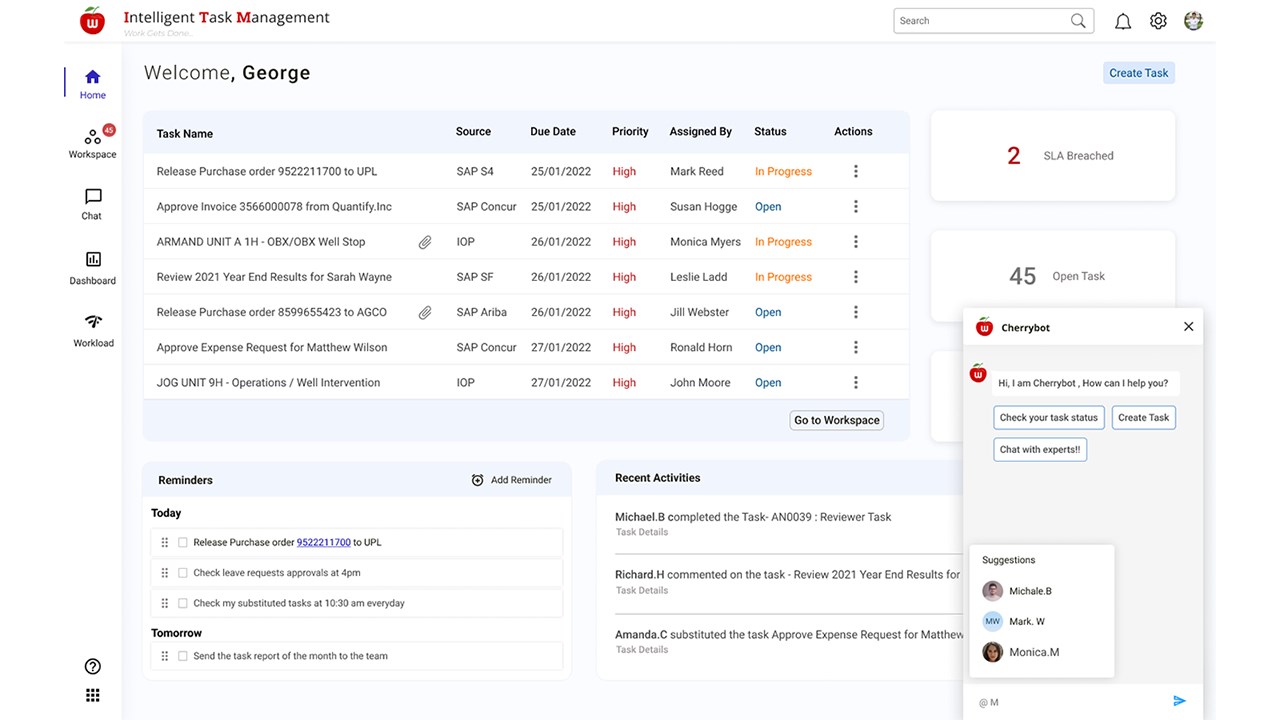The image size is (1280, 720).
Task: Click the search magnifier icon
Action: pyautogui.click(x=1078, y=21)
